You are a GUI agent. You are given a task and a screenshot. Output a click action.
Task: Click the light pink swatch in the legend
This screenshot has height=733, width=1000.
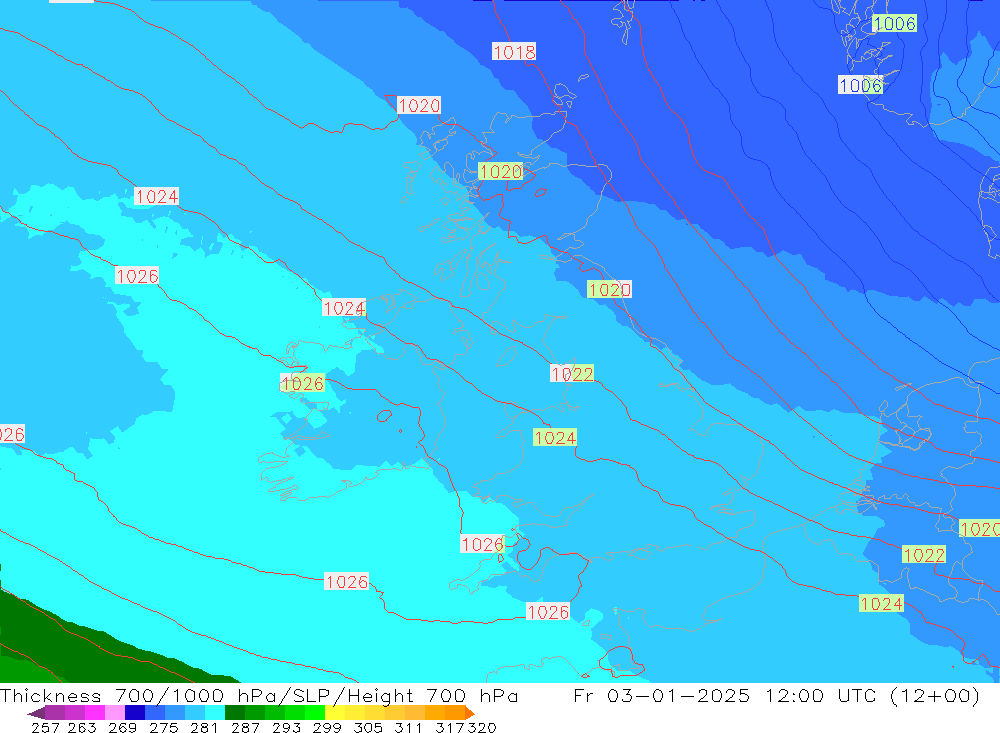pyautogui.click(x=115, y=713)
